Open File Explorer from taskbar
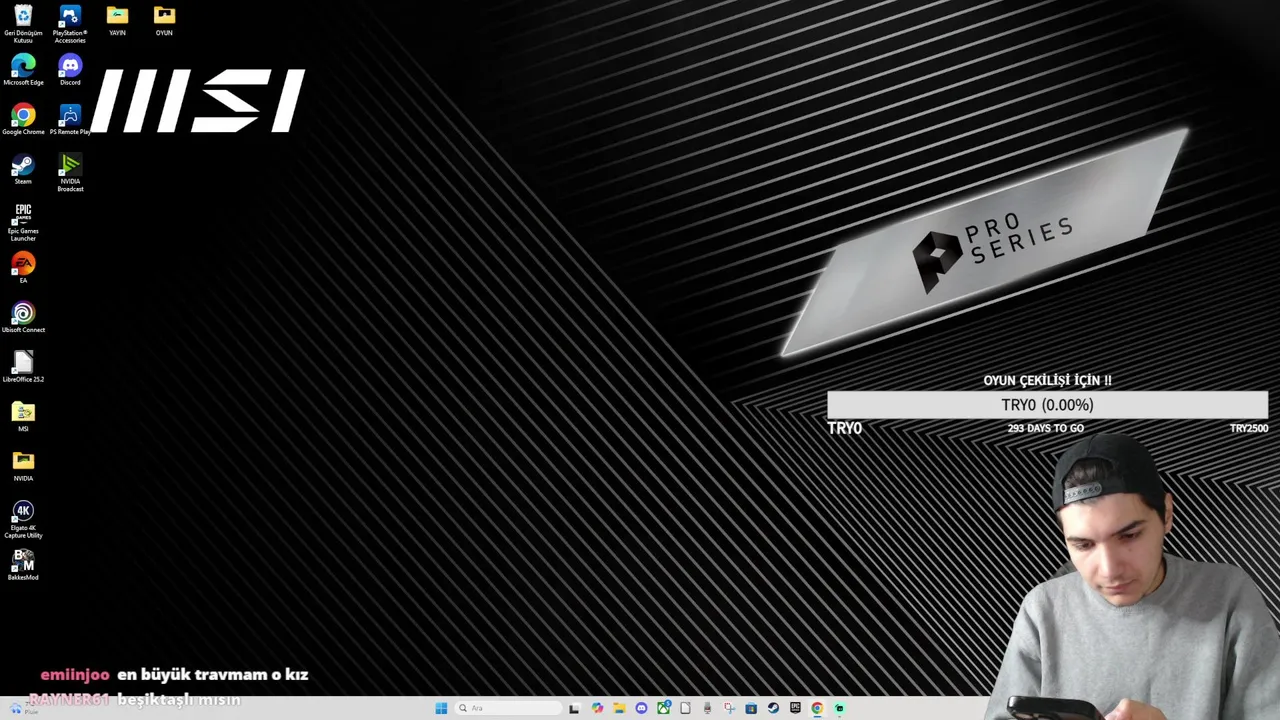The height and width of the screenshot is (720, 1280). point(619,708)
